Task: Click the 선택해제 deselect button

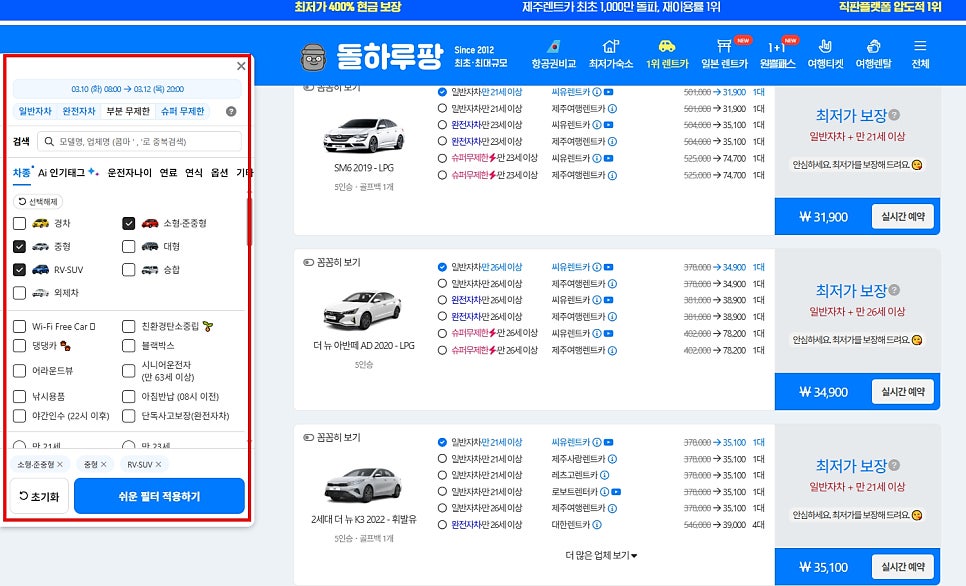Action: pos(38,201)
